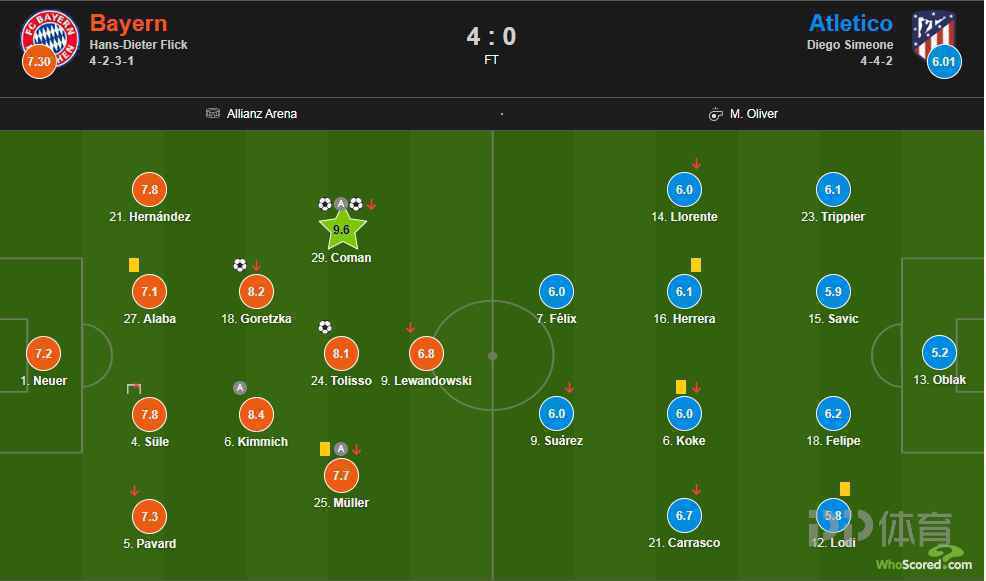Select the Bayern team name heading
Screen dimensions: 986x581
(129, 23)
